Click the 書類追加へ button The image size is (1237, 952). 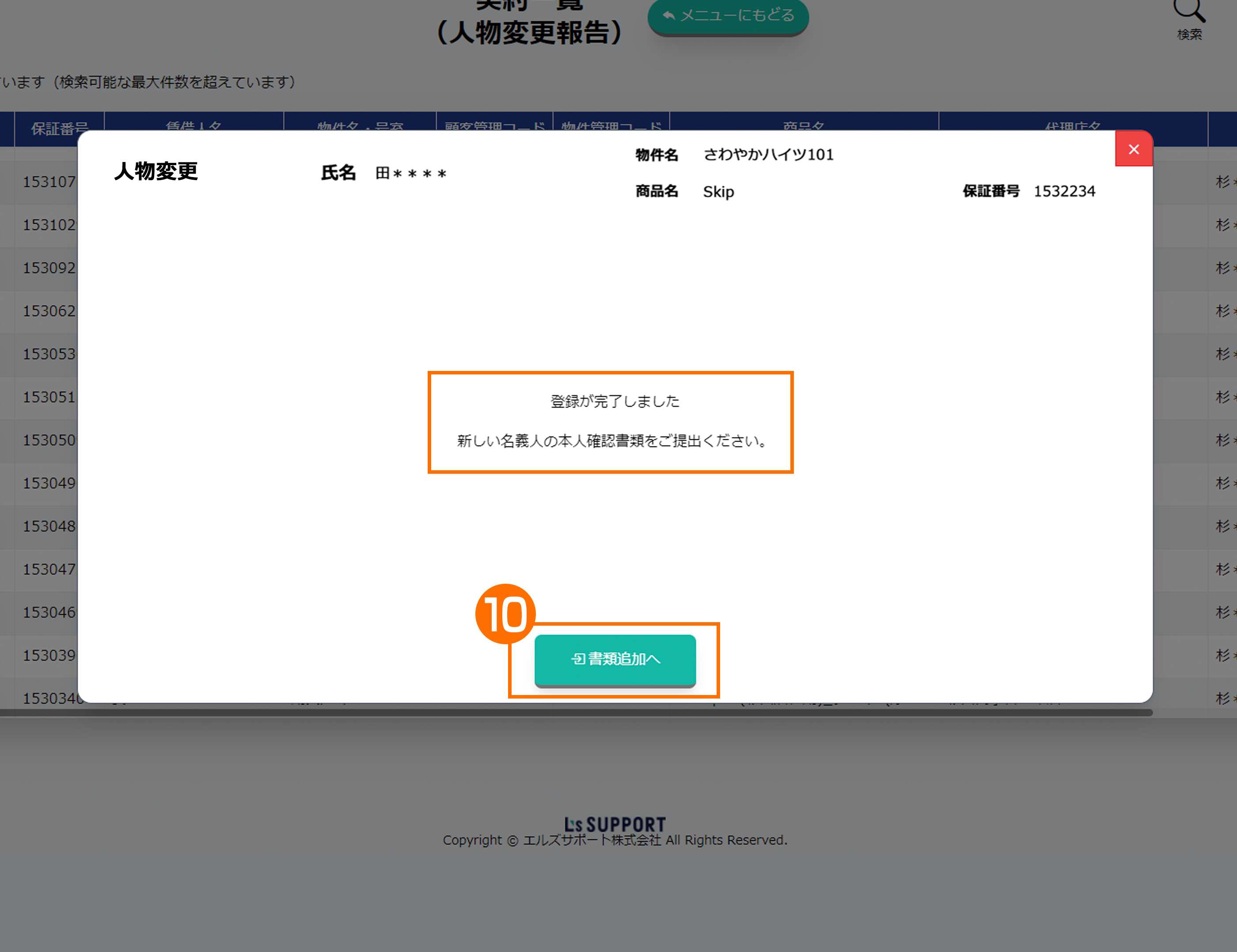[x=615, y=659]
